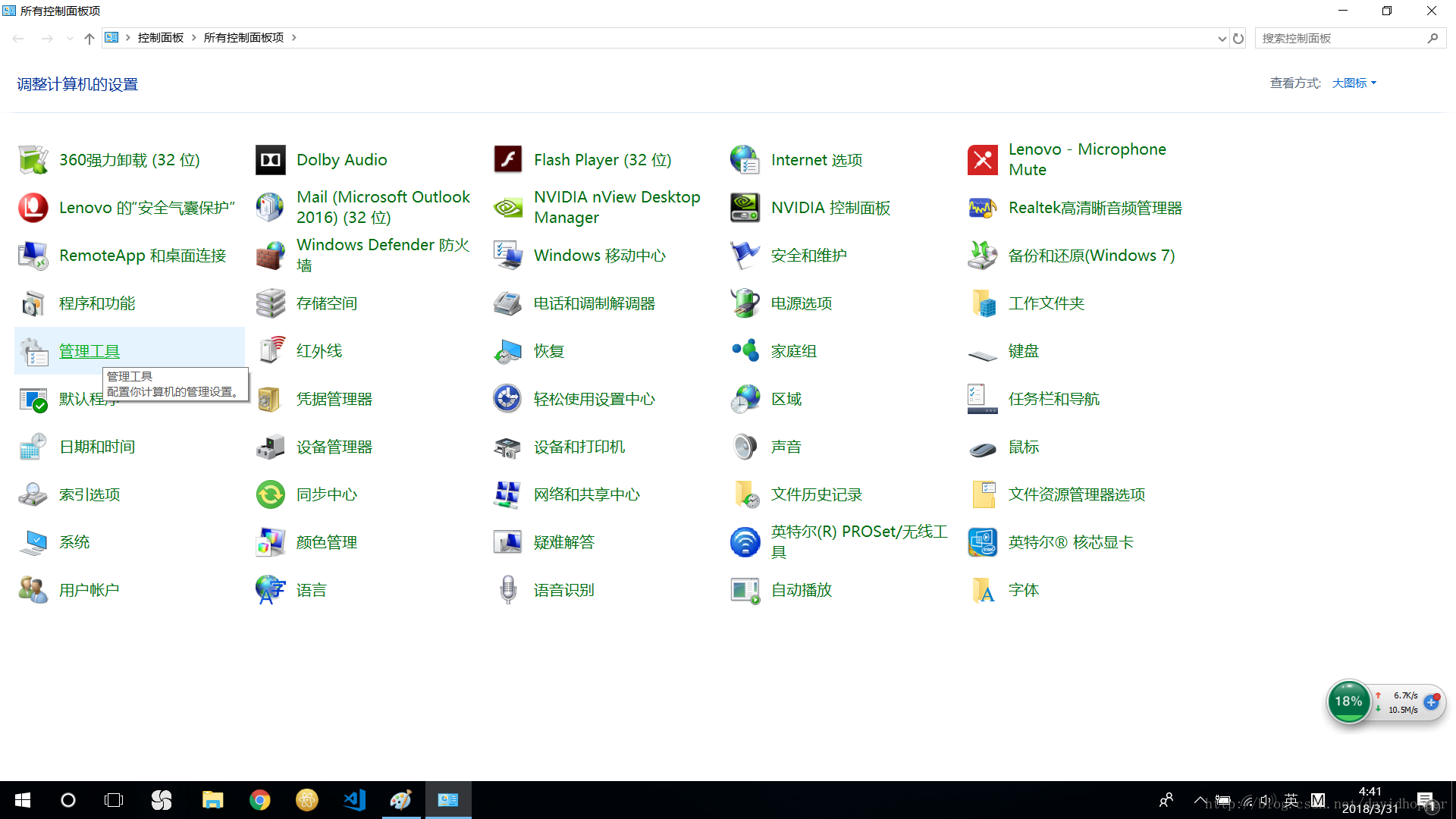Open Task View on the taskbar
1456x819 pixels.
(114, 800)
